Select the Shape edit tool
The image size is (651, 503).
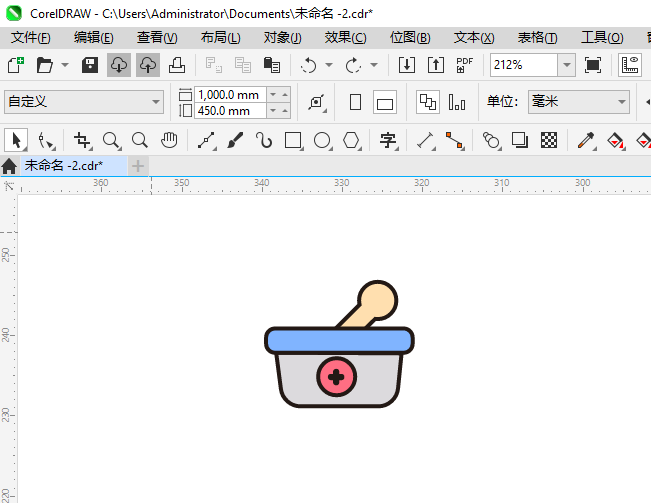pyautogui.click(x=46, y=141)
